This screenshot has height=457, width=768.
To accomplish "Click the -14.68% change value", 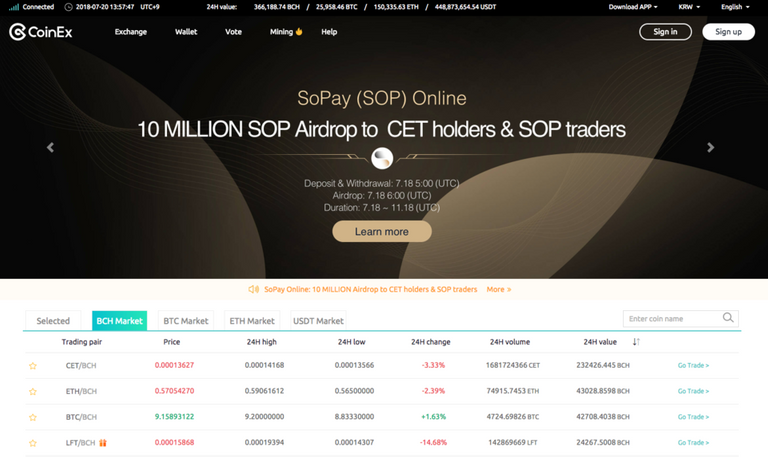I will tap(433, 442).
